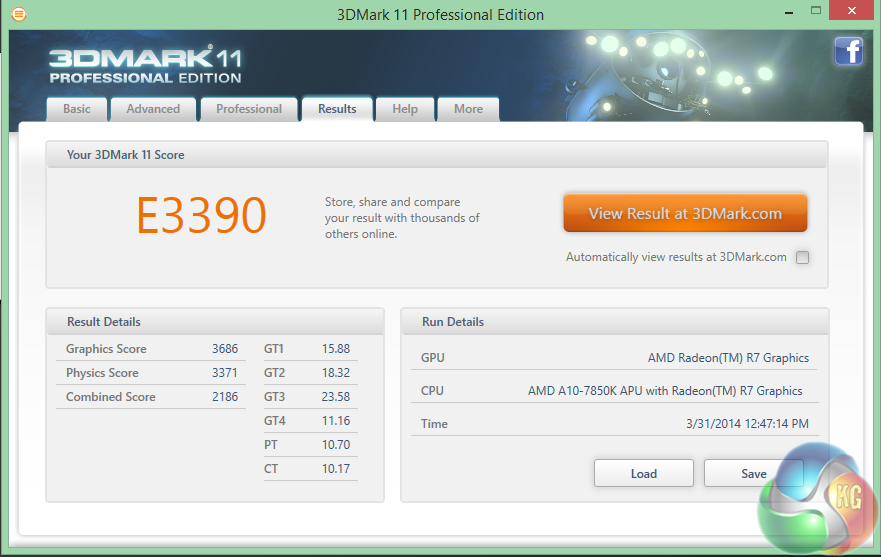Click the E3390 score value
The width and height of the screenshot is (881, 557).
click(201, 215)
